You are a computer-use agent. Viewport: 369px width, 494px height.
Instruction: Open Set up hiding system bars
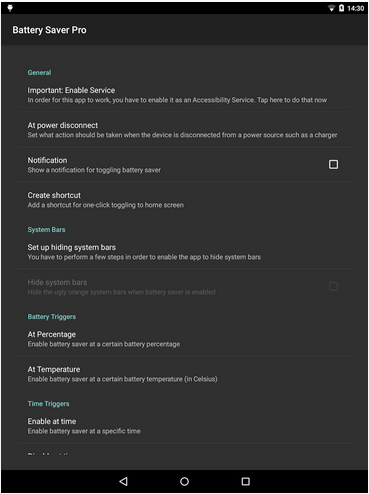click(x=184, y=252)
